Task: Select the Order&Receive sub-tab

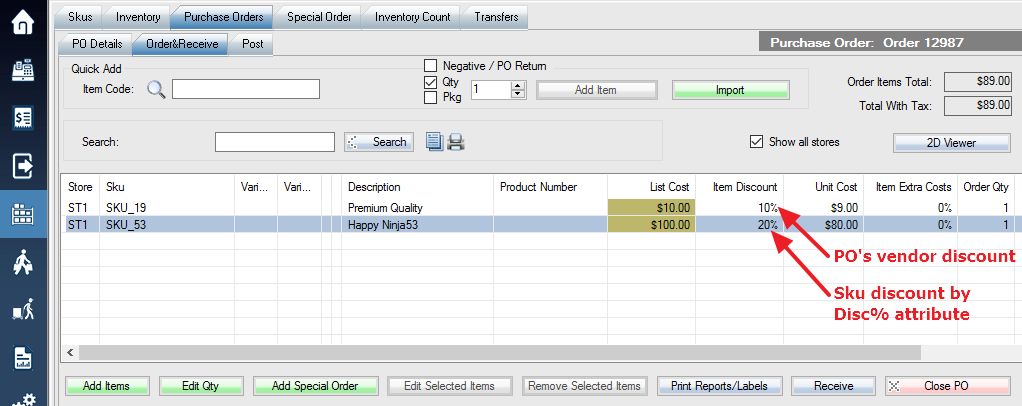Action: 182,44
